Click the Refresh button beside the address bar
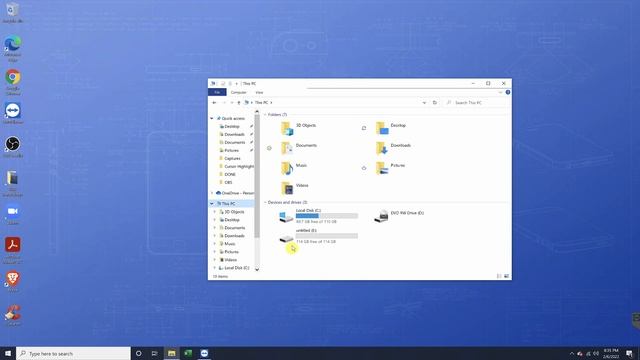Viewport: 640px width, 360px height. tap(435, 102)
